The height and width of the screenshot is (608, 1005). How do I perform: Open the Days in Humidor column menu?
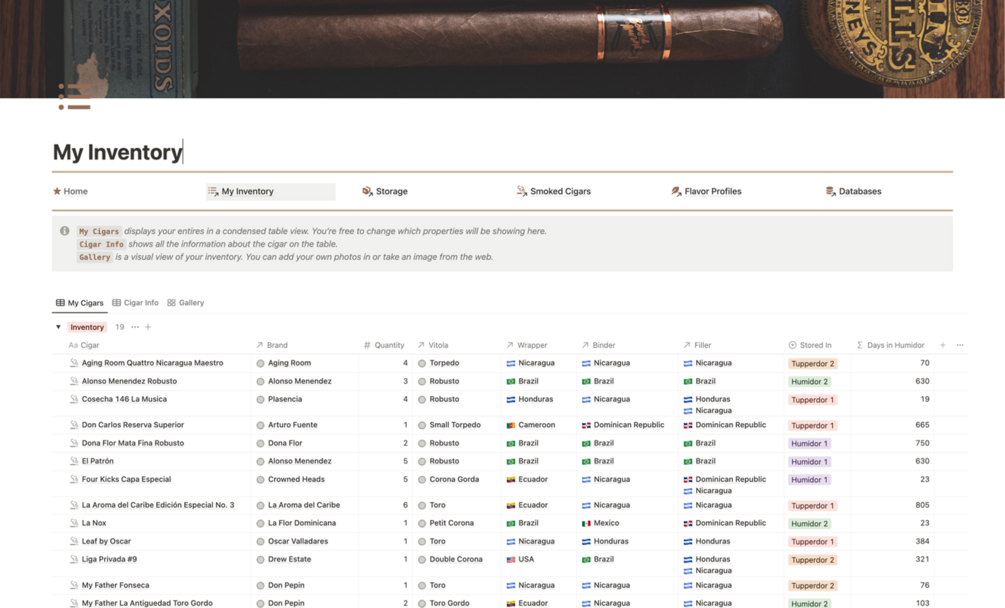click(890, 345)
